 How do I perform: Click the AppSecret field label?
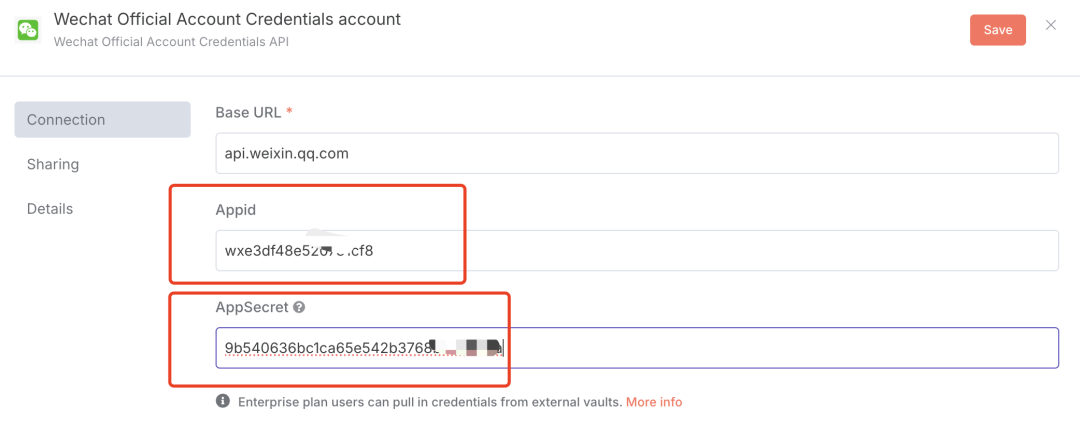tap(251, 308)
